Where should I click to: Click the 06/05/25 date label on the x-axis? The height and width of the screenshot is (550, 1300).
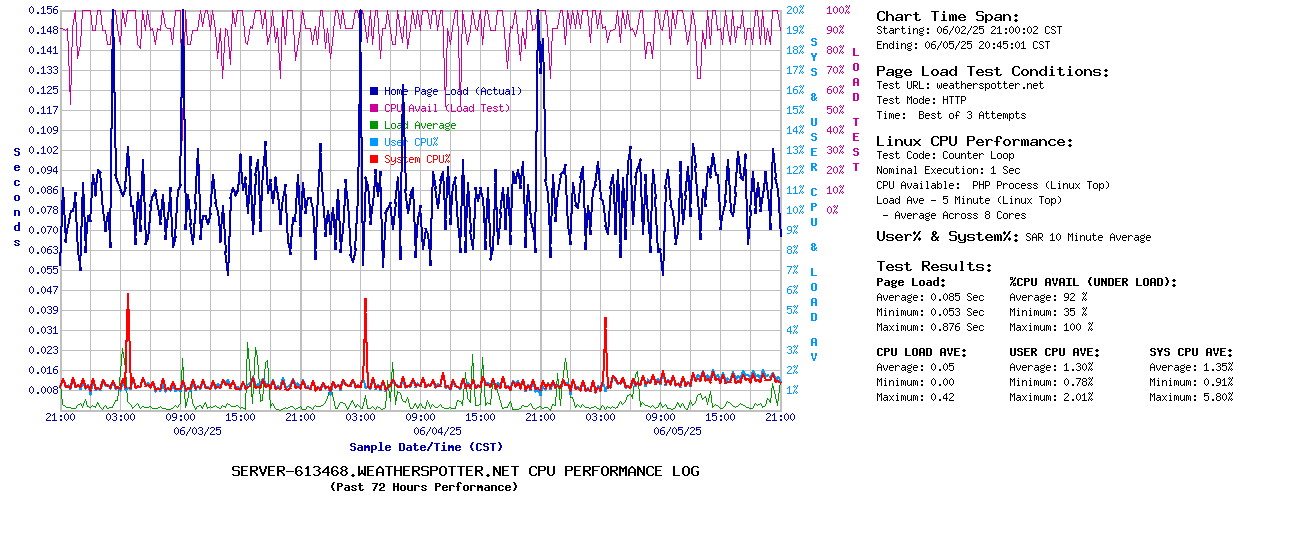pyautogui.click(x=677, y=431)
